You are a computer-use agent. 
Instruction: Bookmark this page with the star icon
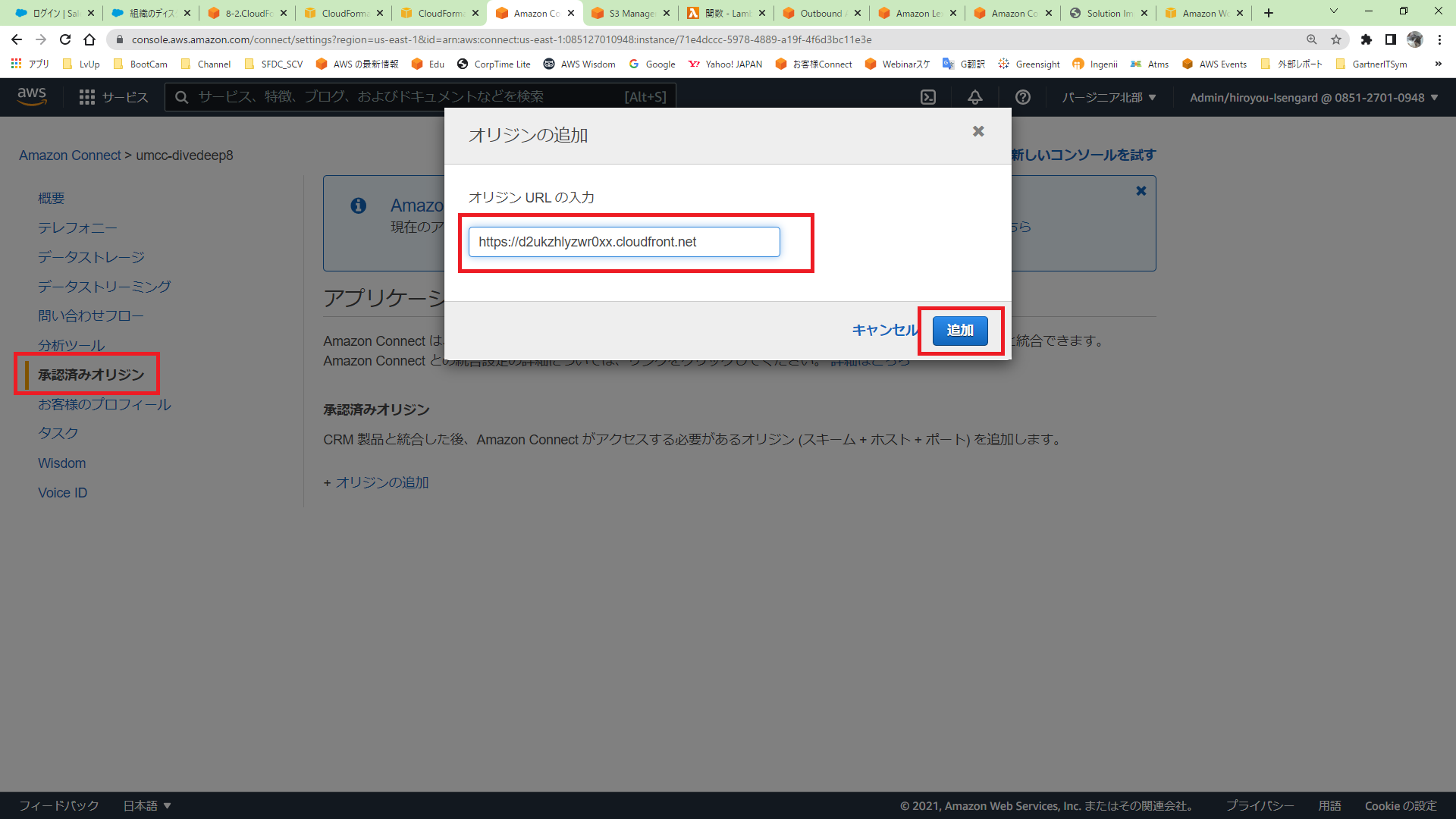pyautogui.click(x=1336, y=39)
